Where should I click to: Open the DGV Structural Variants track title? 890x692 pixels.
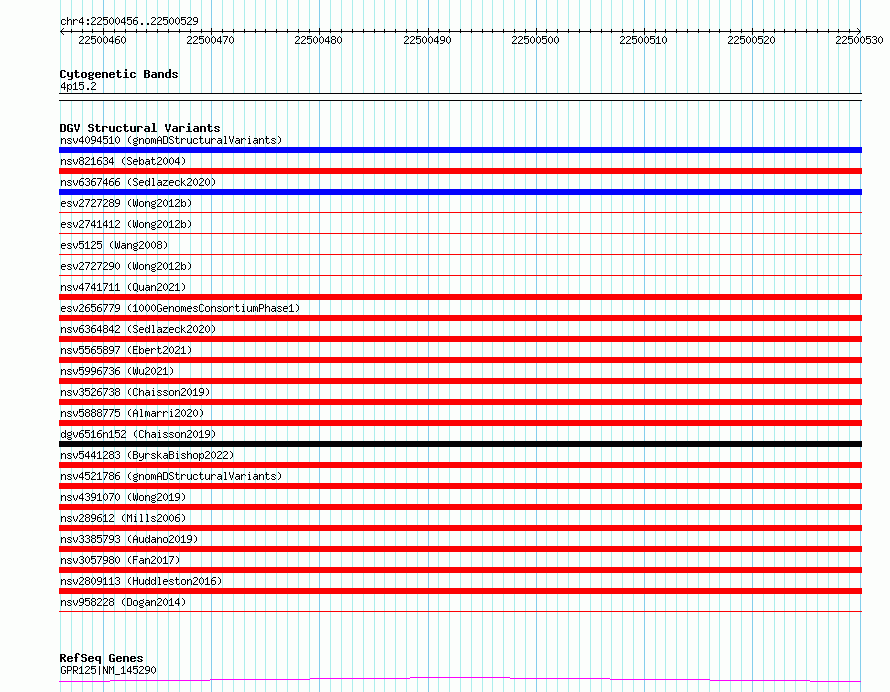[x=140, y=128]
